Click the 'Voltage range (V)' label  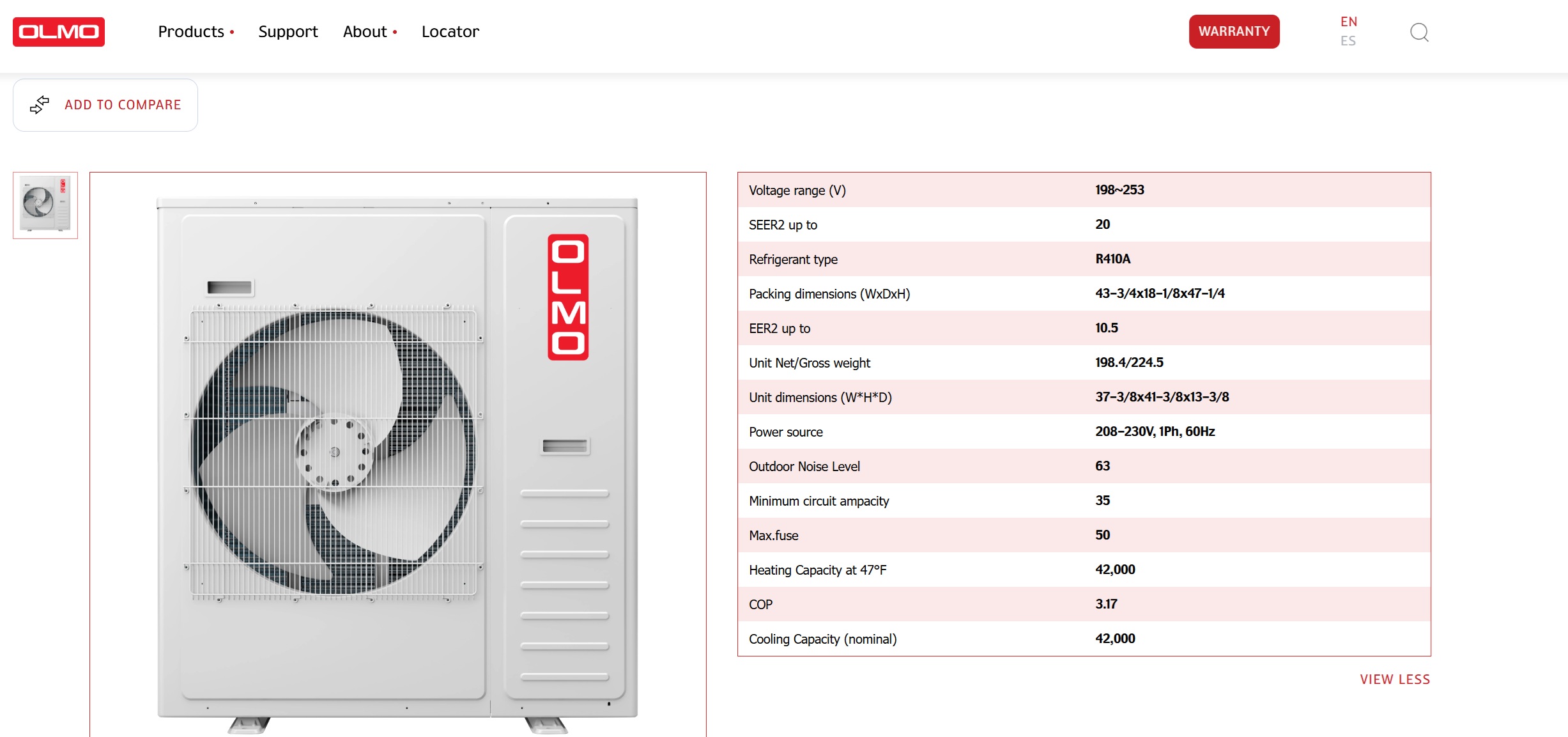(x=797, y=190)
